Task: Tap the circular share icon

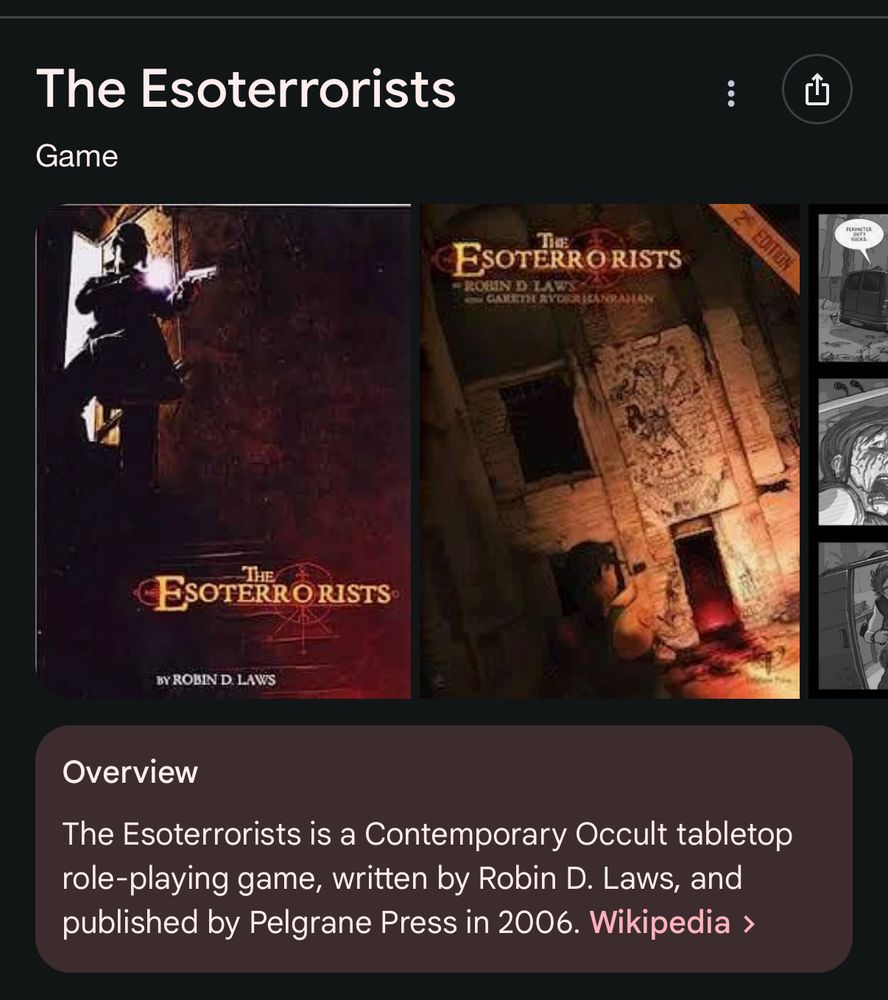Action: click(817, 89)
